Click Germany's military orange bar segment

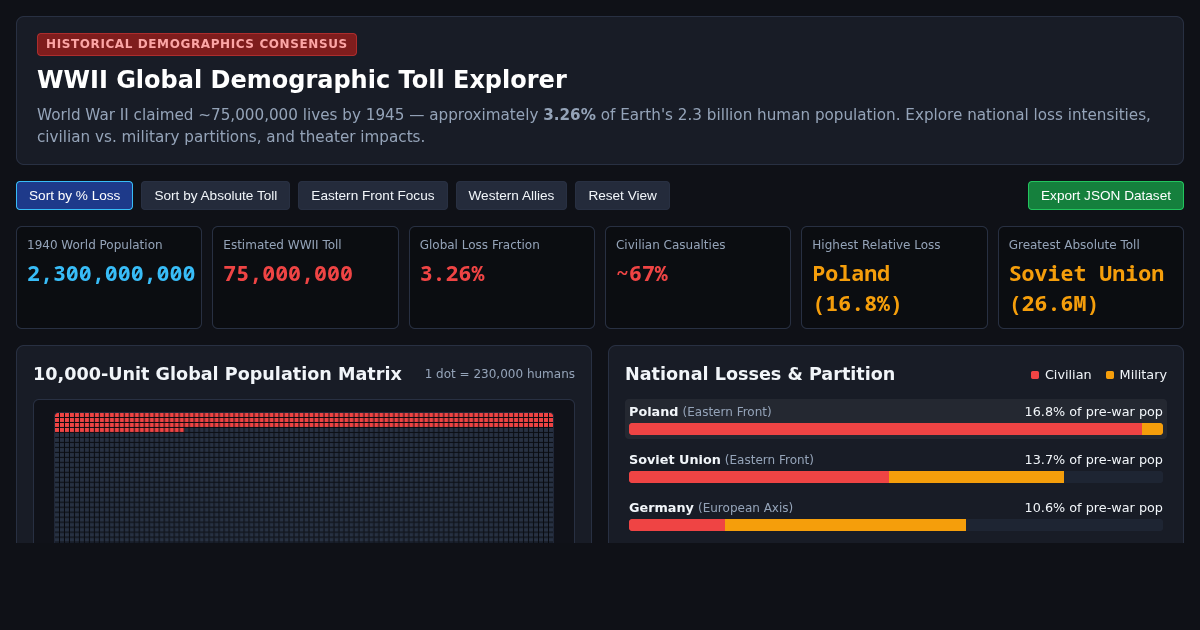[x=845, y=525]
